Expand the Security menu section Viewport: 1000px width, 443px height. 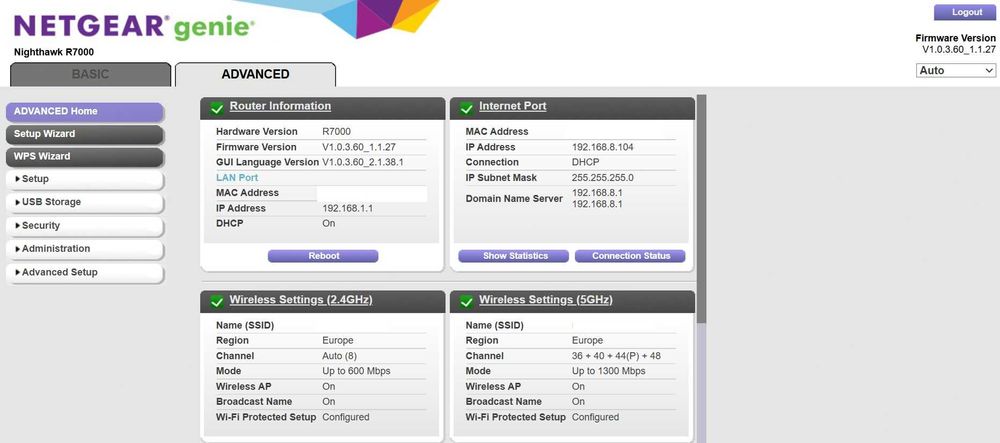pyautogui.click(x=85, y=226)
